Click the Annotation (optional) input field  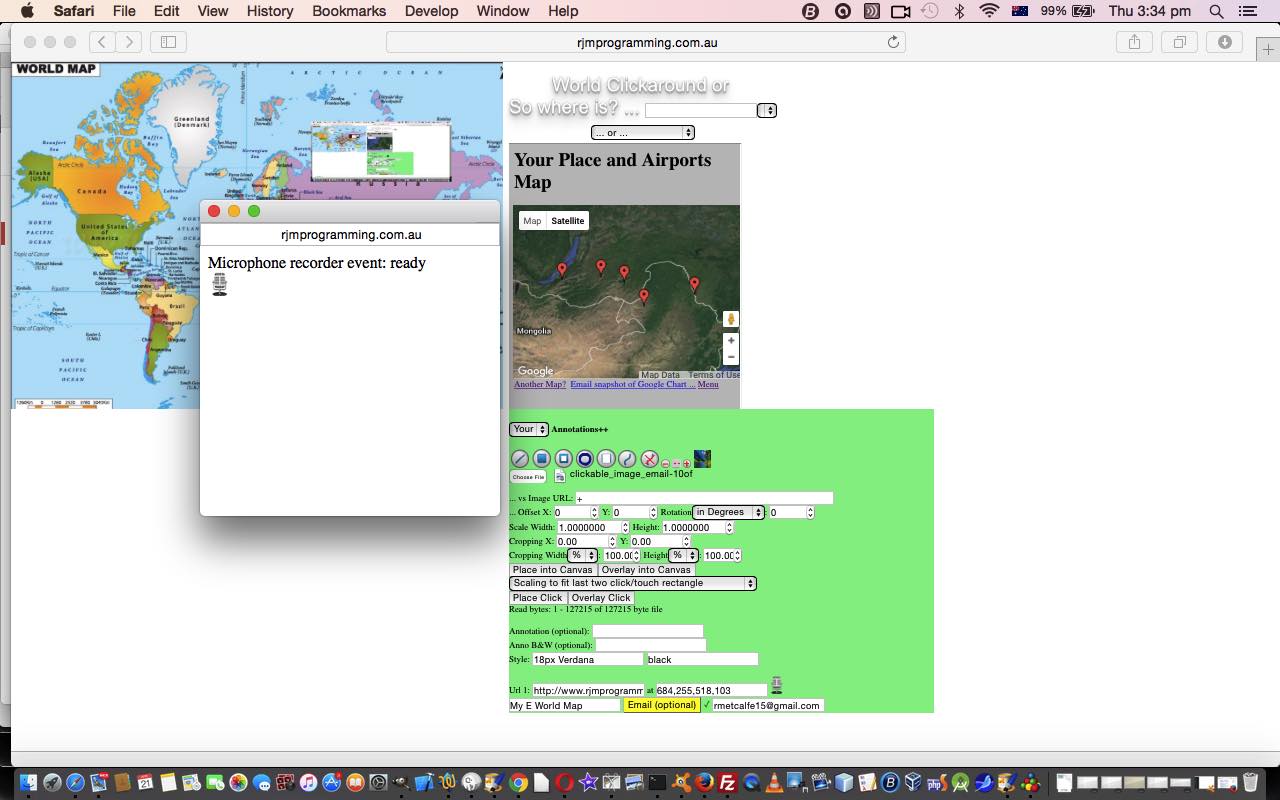(648, 631)
